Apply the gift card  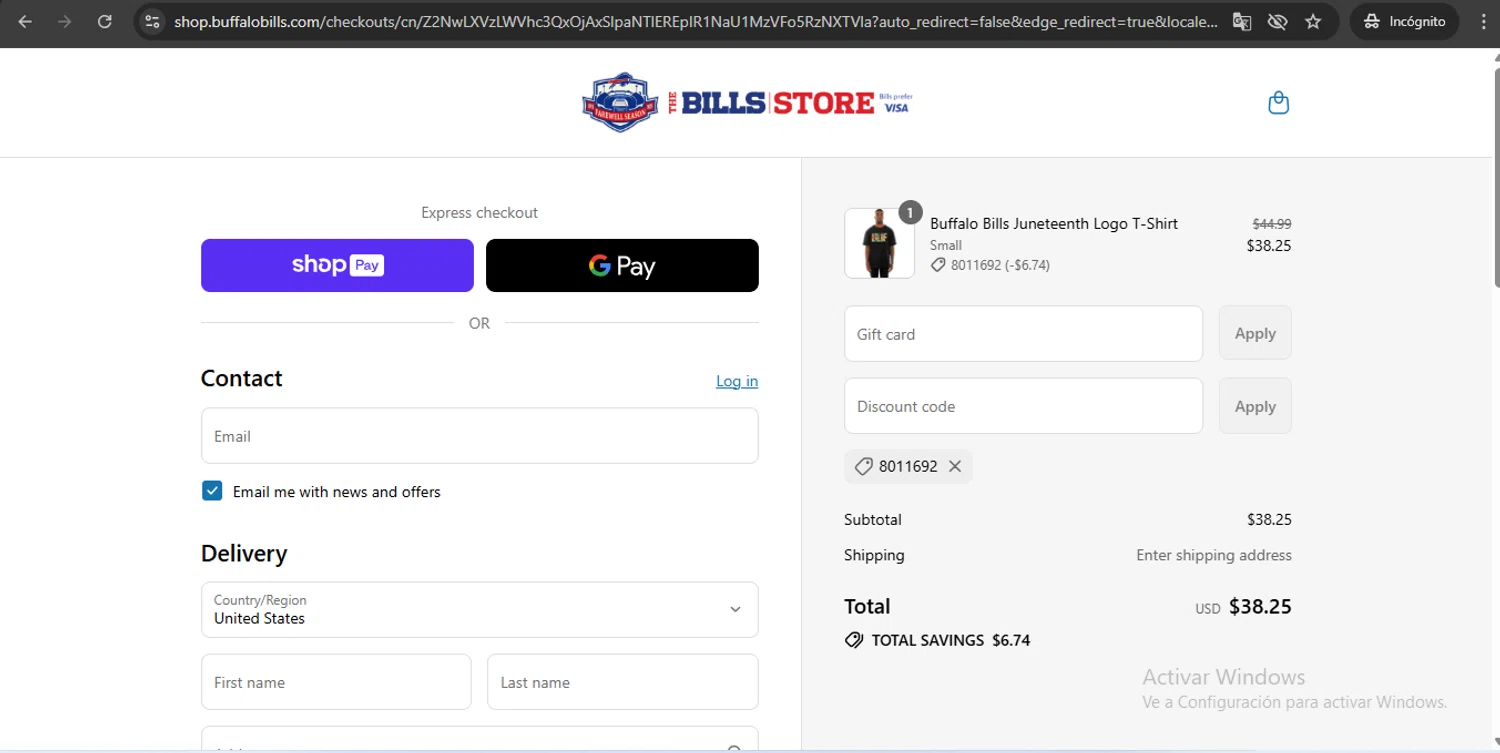pyautogui.click(x=1255, y=334)
